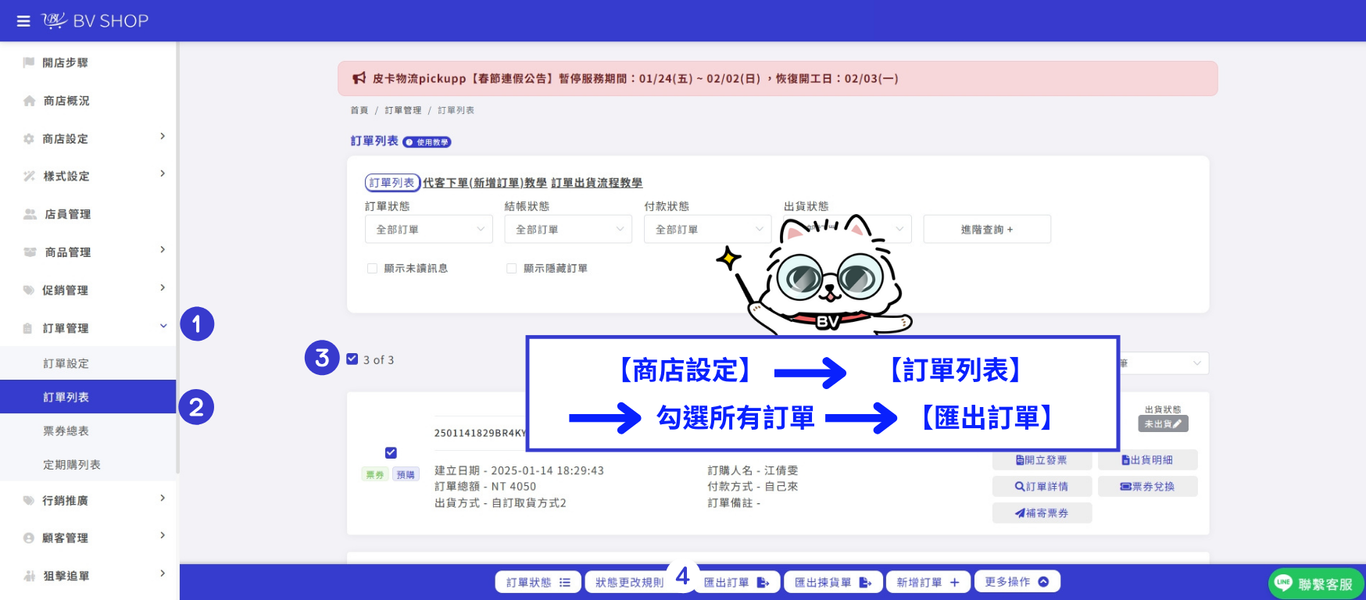This screenshot has height=600, width=1366.
Task: Select 訂單列表 in the sidebar submenu
Action: pos(88,397)
